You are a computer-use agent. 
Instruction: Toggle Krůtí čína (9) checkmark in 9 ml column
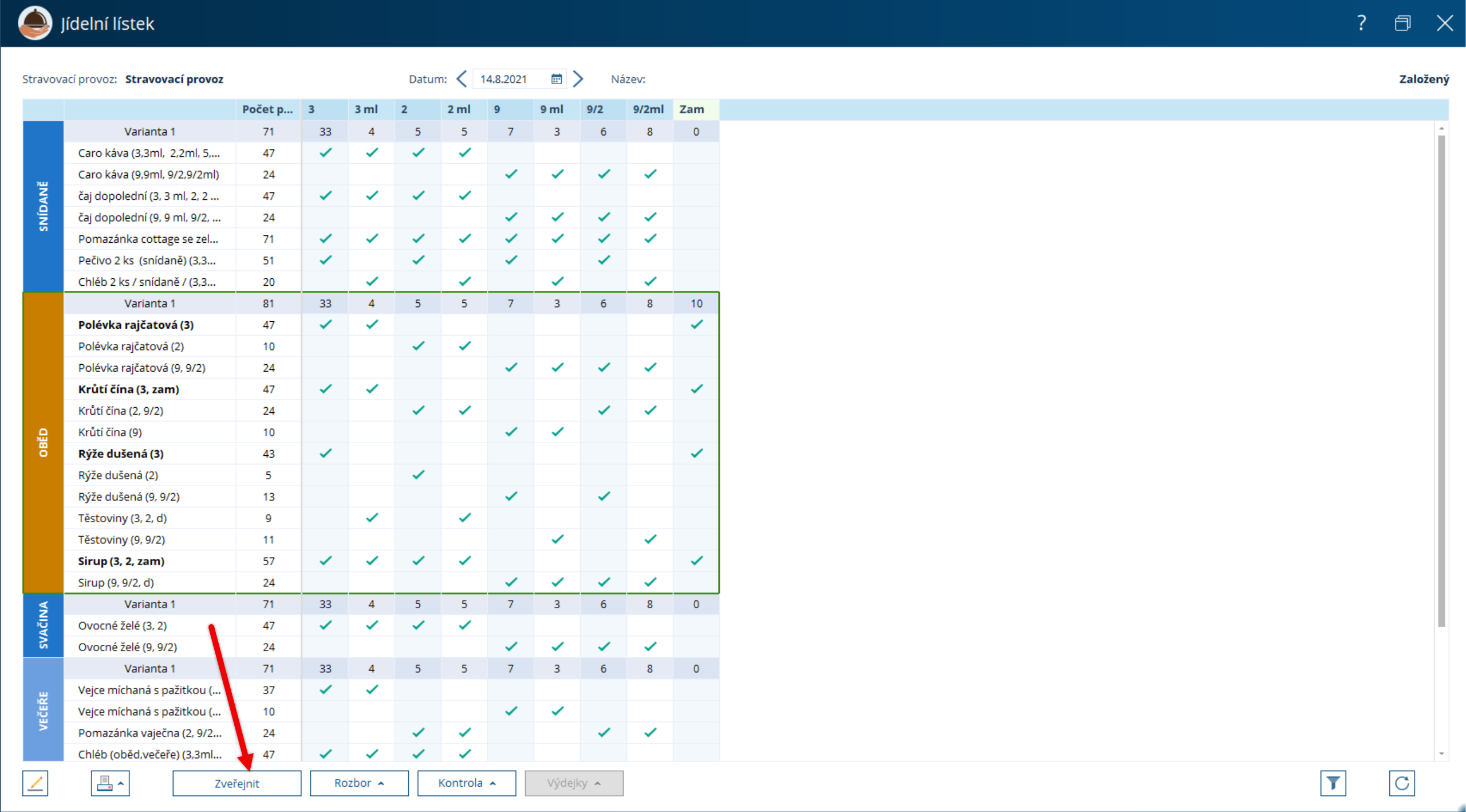[557, 432]
